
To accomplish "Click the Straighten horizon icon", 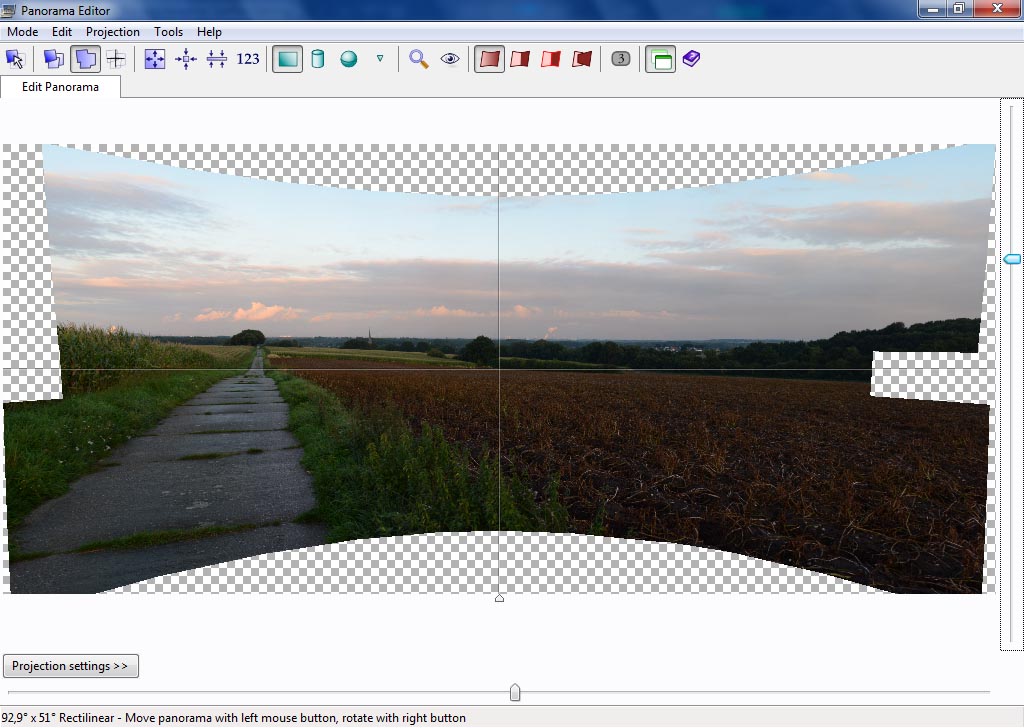I will click(x=217, y=59).
